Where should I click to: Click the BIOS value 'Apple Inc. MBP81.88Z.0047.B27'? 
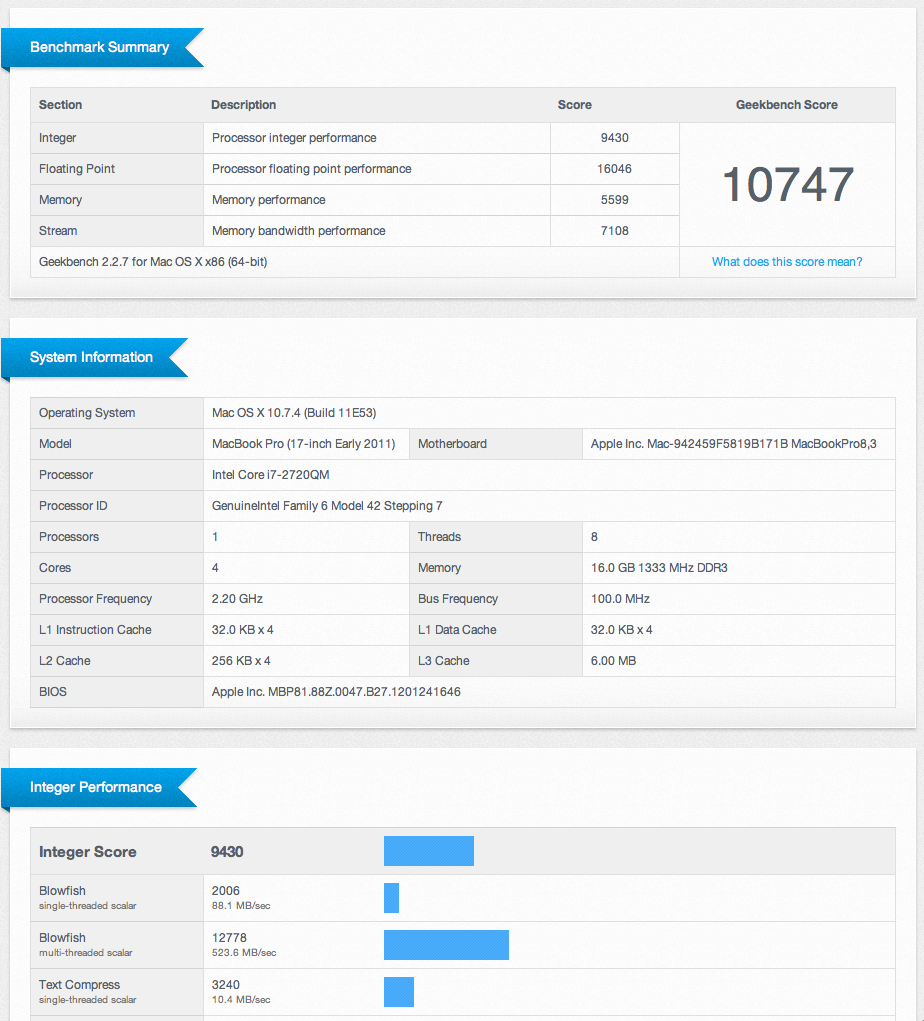pos(336,692)
